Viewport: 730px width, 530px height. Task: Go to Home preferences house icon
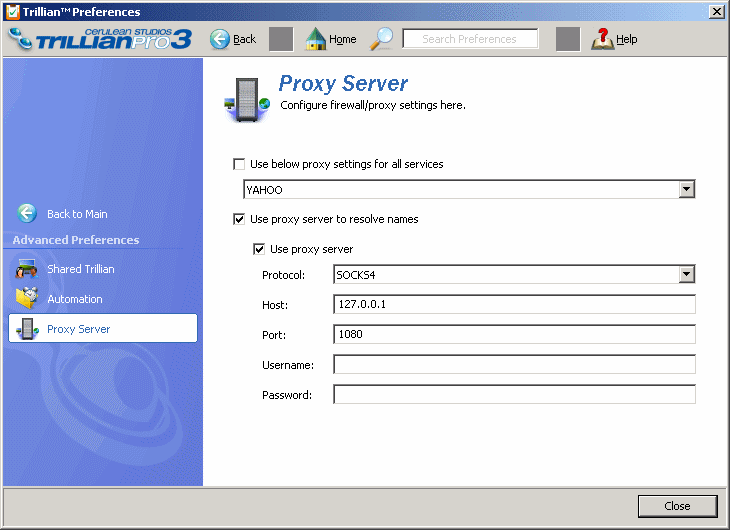[316, 39]
